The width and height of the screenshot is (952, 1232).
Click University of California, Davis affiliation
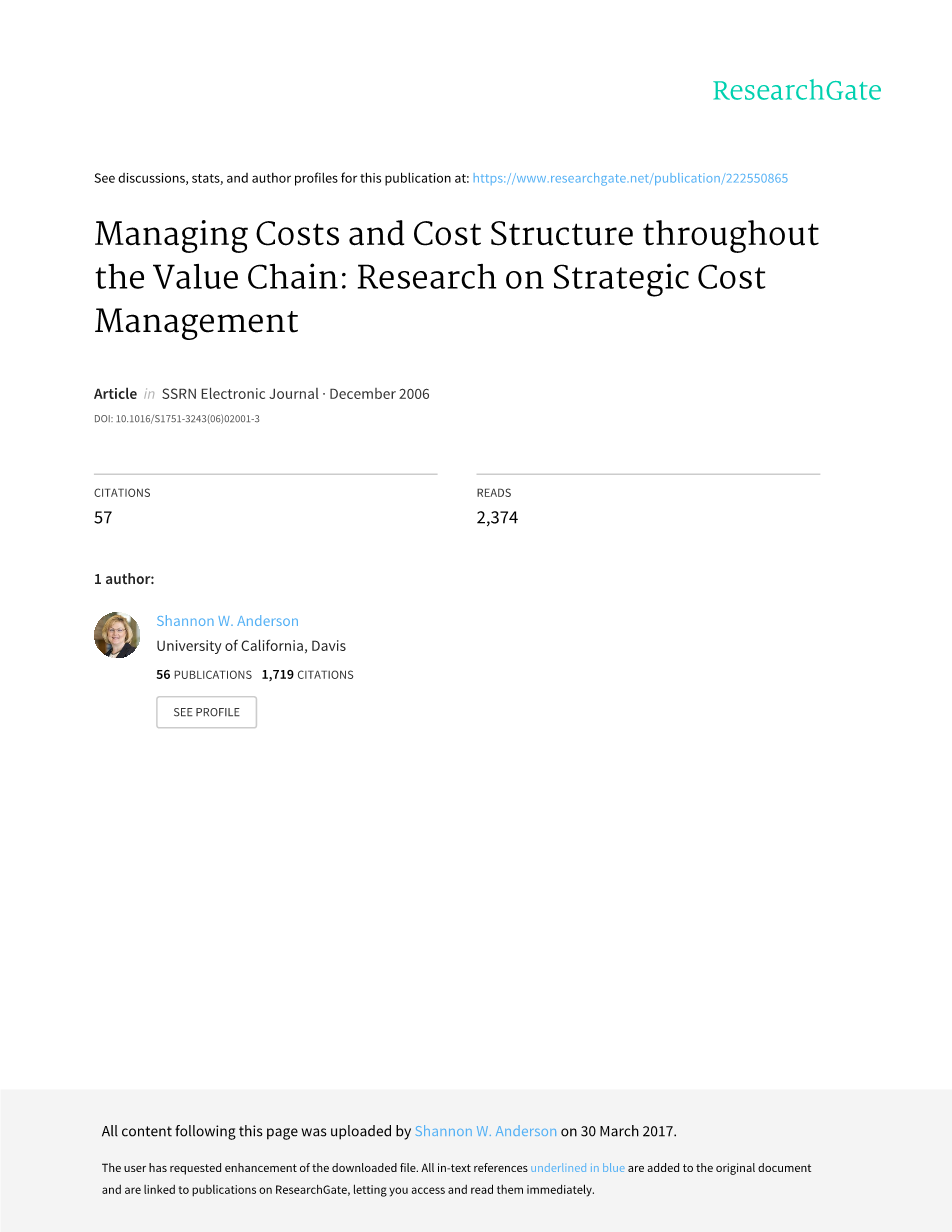[251, 646]
